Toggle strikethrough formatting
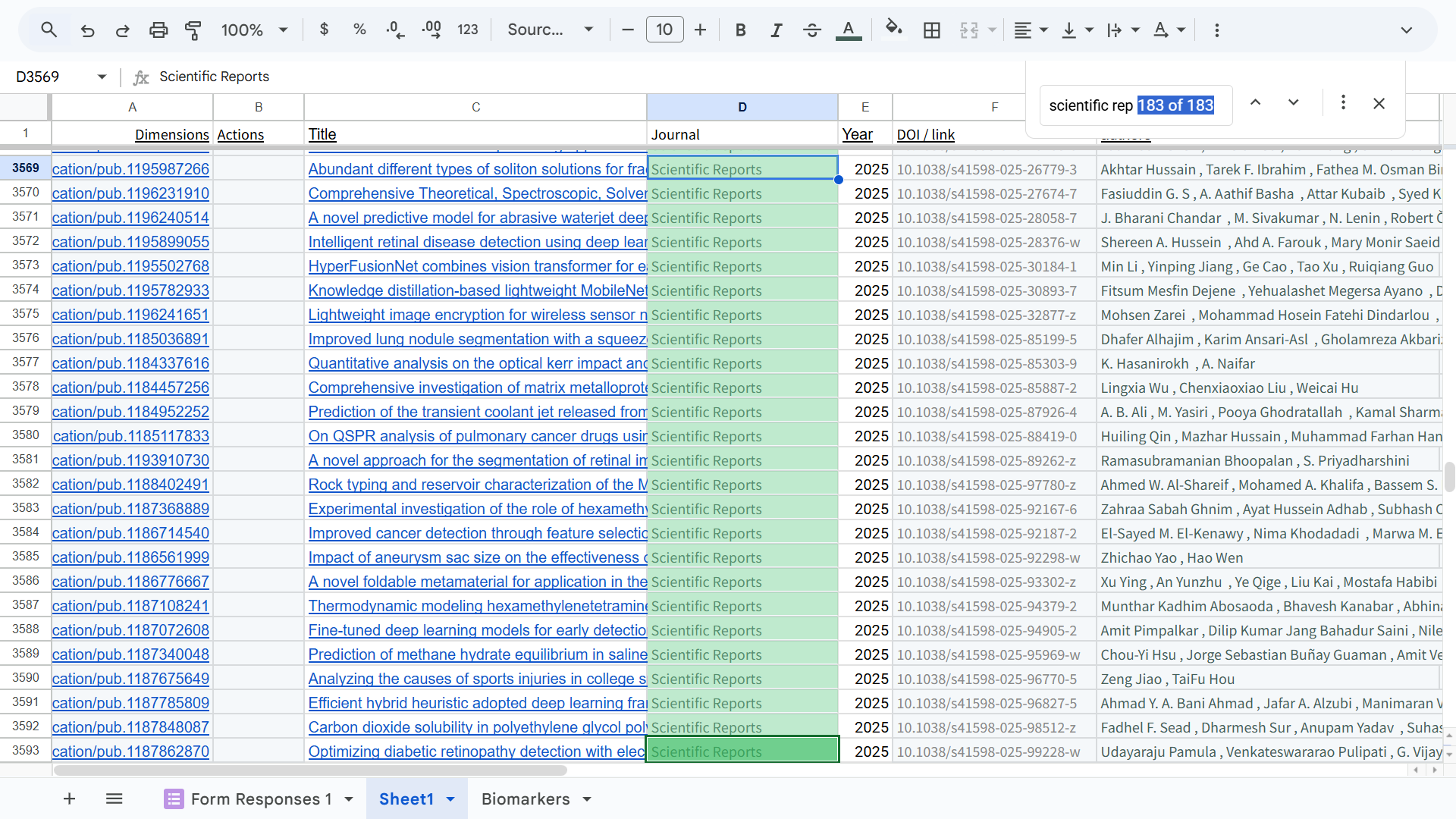The width and height of the screenshot is (1456, 819). coord(811,30)
